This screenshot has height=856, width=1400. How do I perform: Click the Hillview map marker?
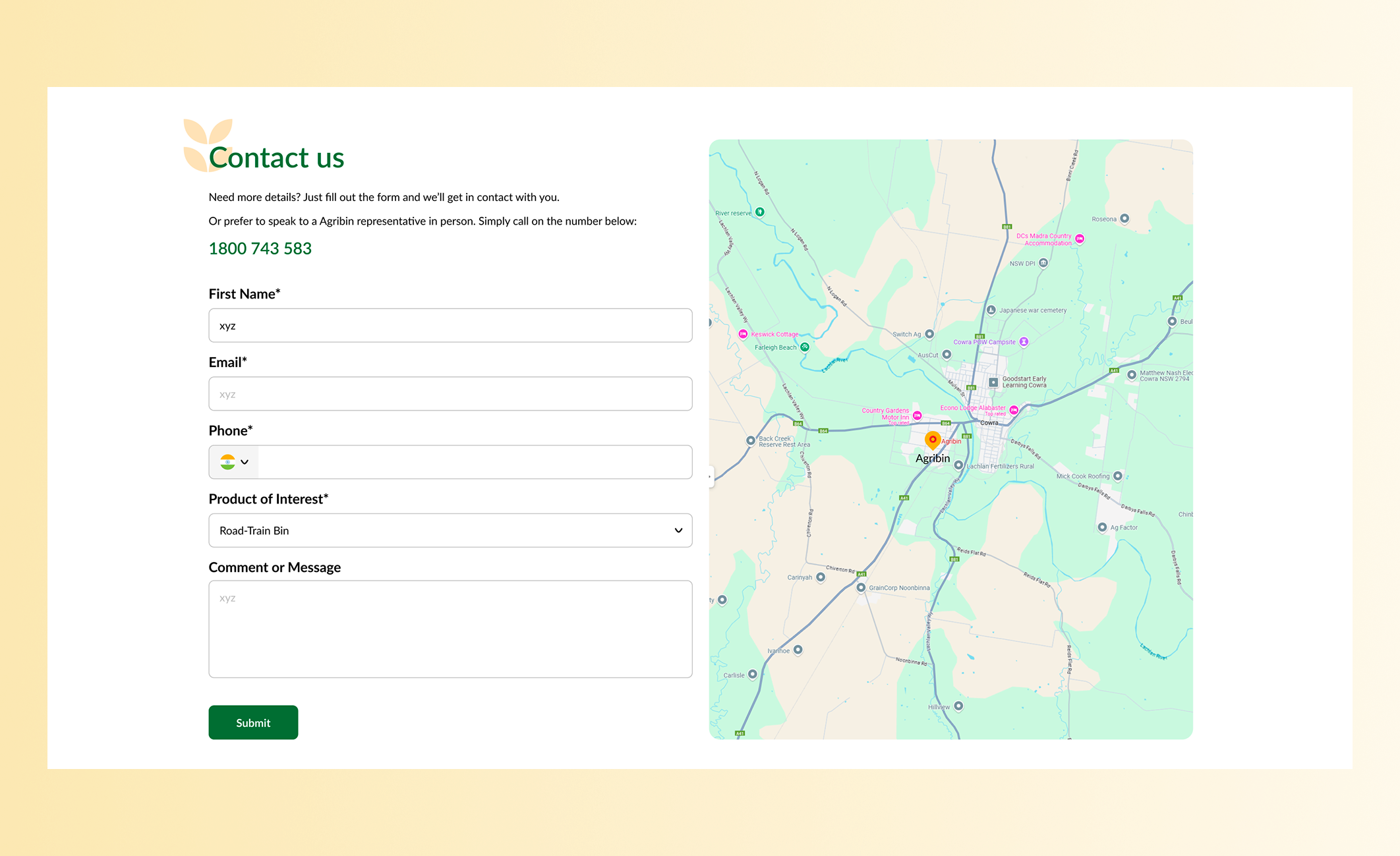click(959, 706)
